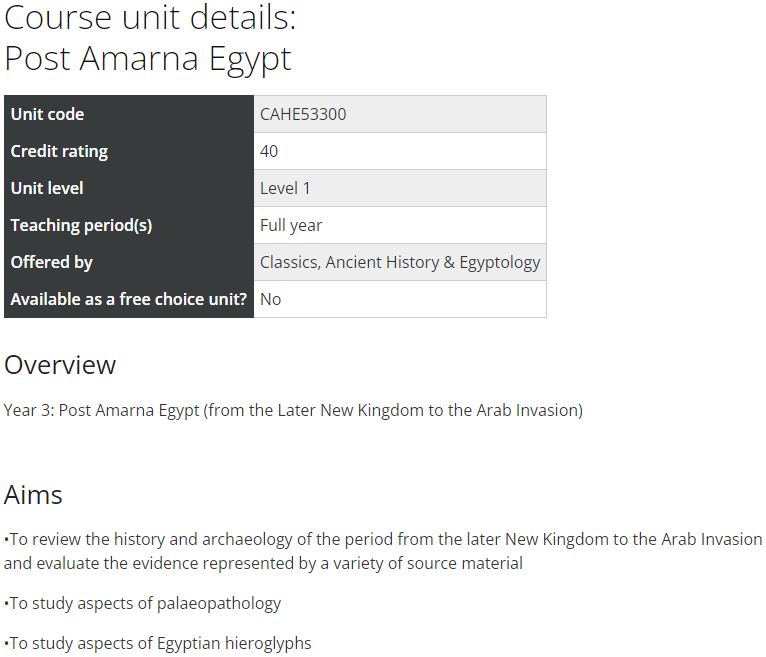
Task: Click the palaeopathology aim bullet
Action: tap(143, 604)
